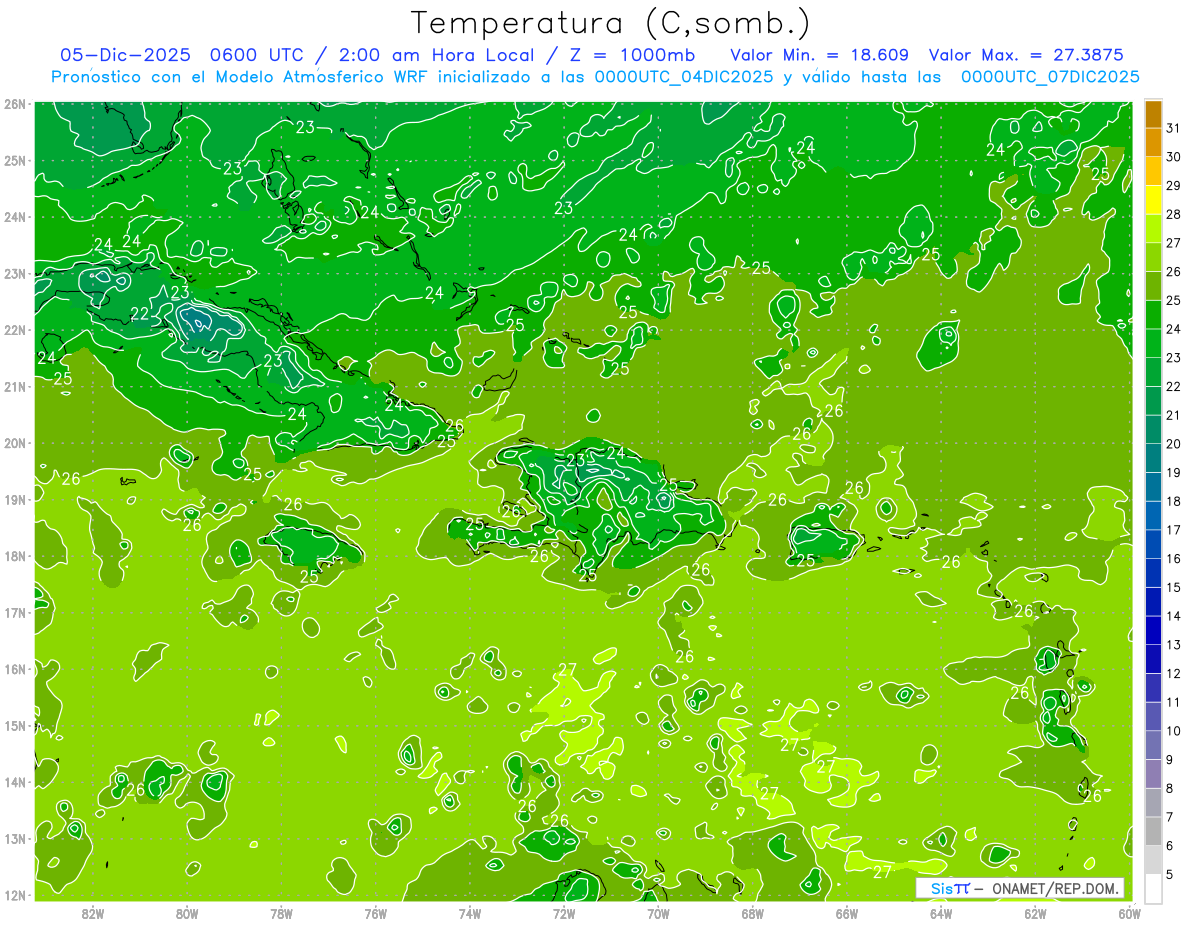Screen dimensions: 1200x927
Task: Pick the gray swatch between 6 and 7
Action: pos(1153,831)
